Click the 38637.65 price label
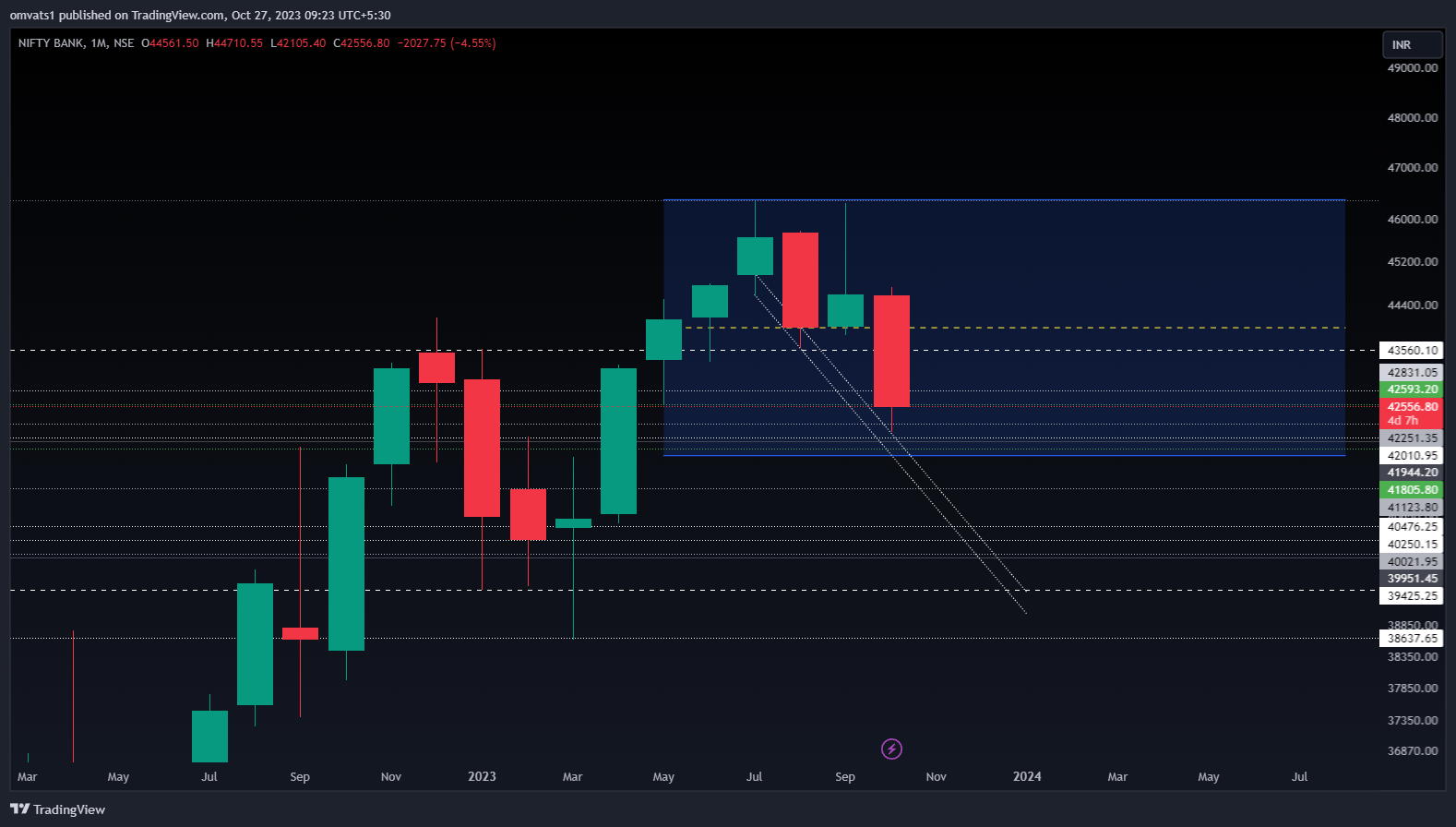1456x827 pixels. [1412, 638]
